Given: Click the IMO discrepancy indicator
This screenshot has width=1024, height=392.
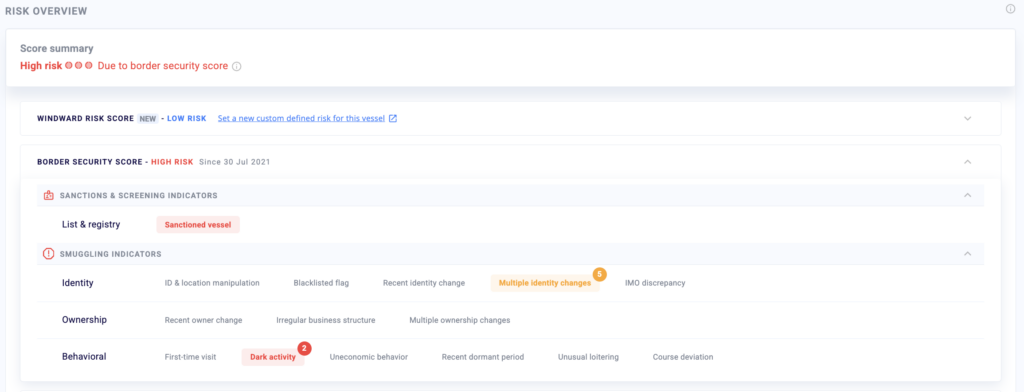Looking at the screenshot, I should [x=655, y=283].
